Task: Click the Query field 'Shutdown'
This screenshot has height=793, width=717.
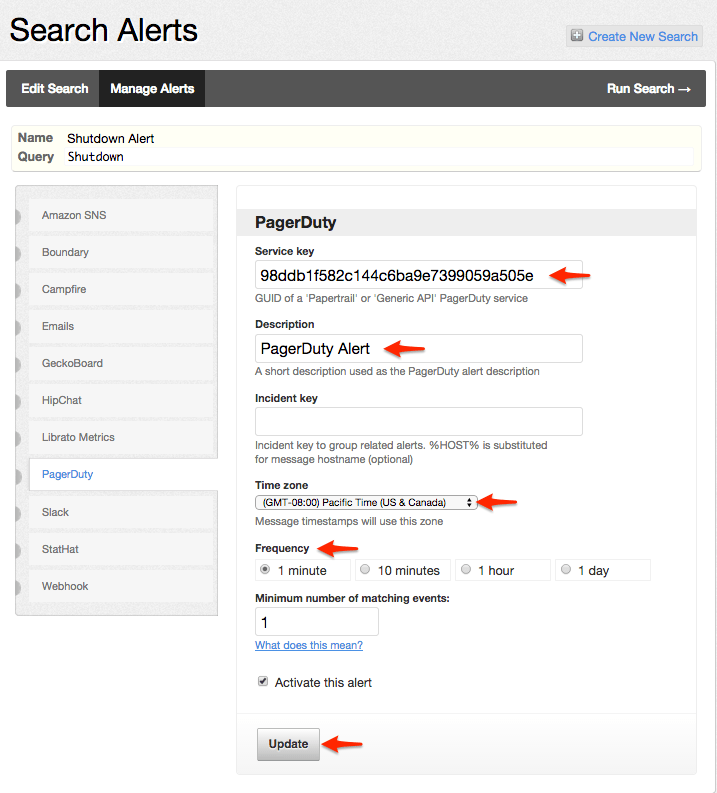Action: tap(379, 157)
